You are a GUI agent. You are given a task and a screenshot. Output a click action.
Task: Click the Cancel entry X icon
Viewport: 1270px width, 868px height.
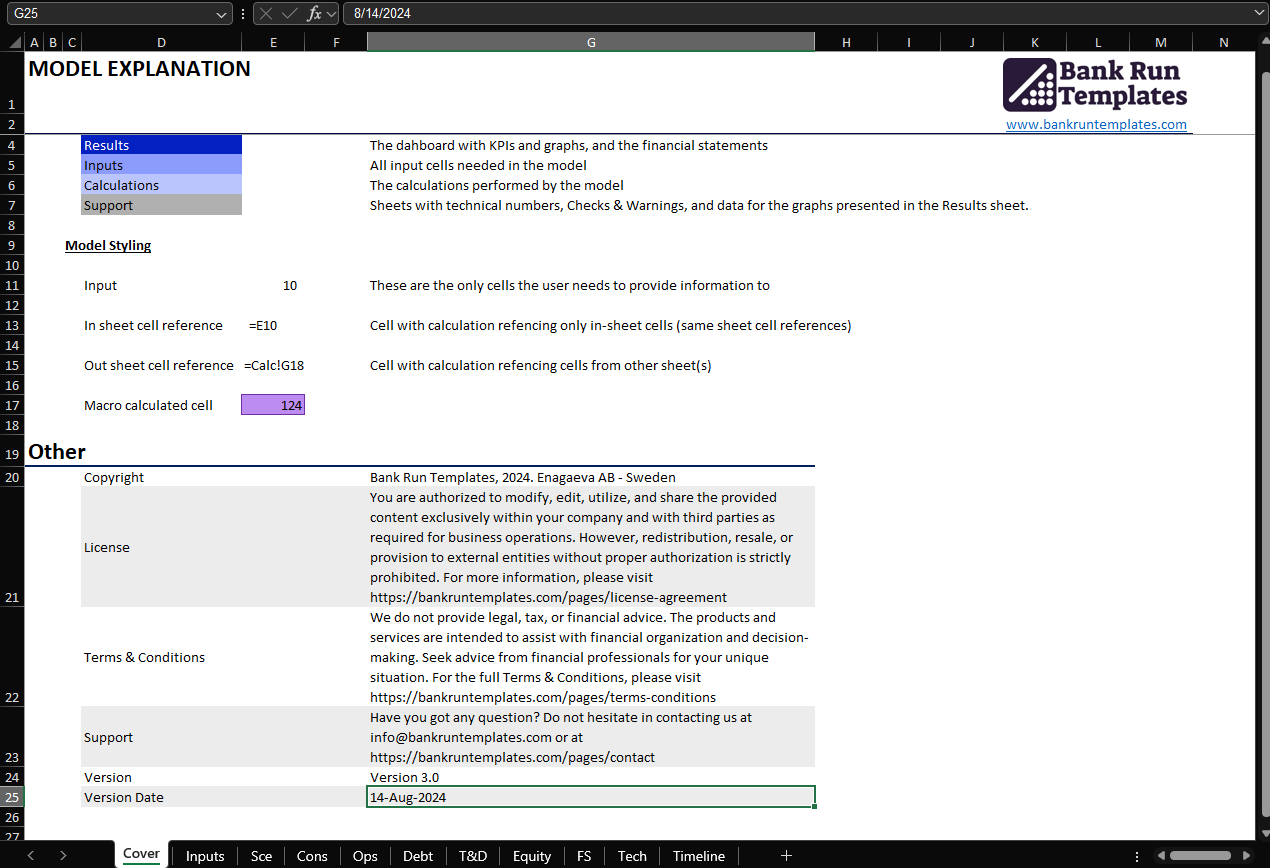tap(266, 13)
